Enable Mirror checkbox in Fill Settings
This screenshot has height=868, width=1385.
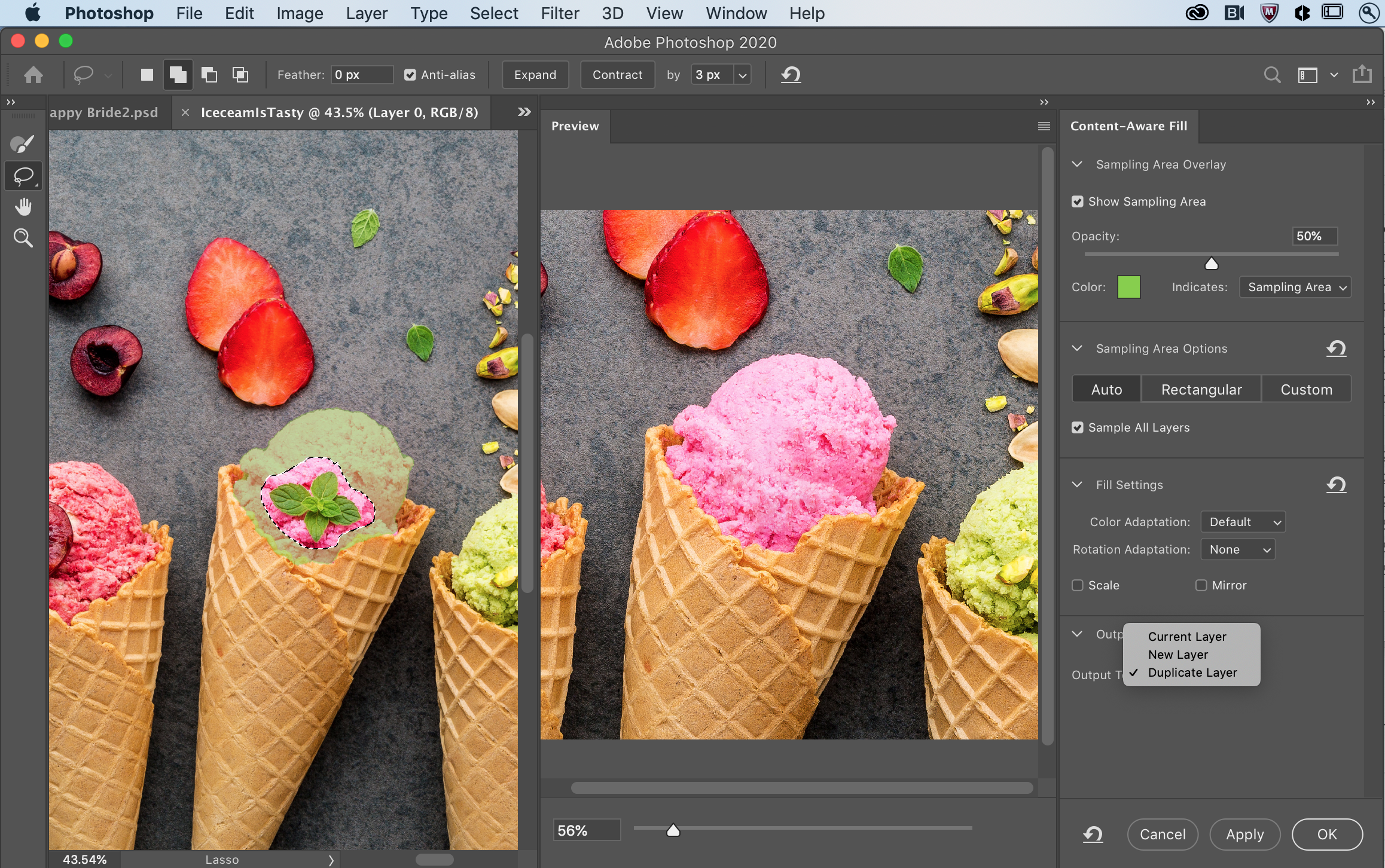[x=1200, y=585]
